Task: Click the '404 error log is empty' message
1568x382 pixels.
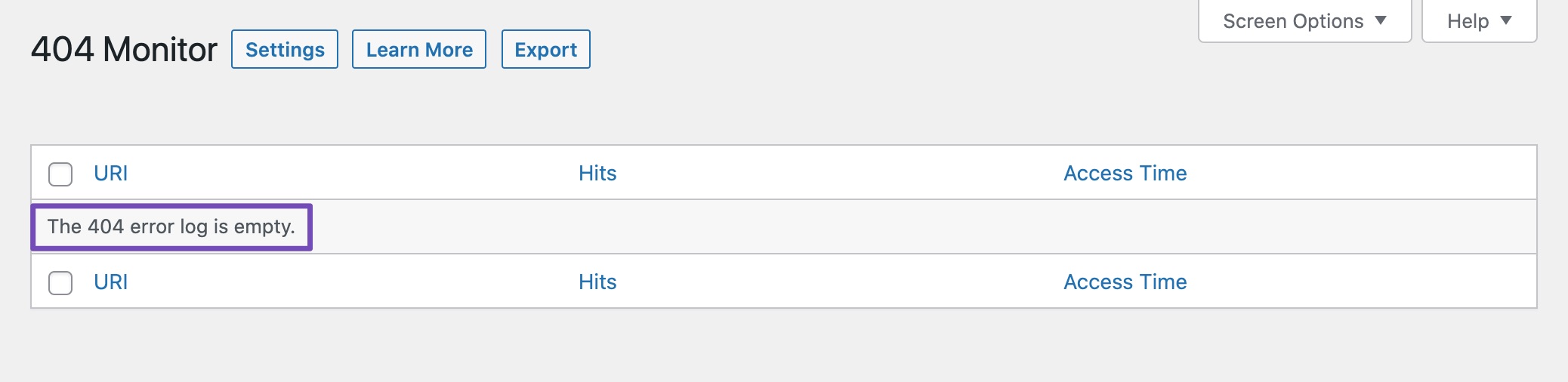Action: (171, 226)
